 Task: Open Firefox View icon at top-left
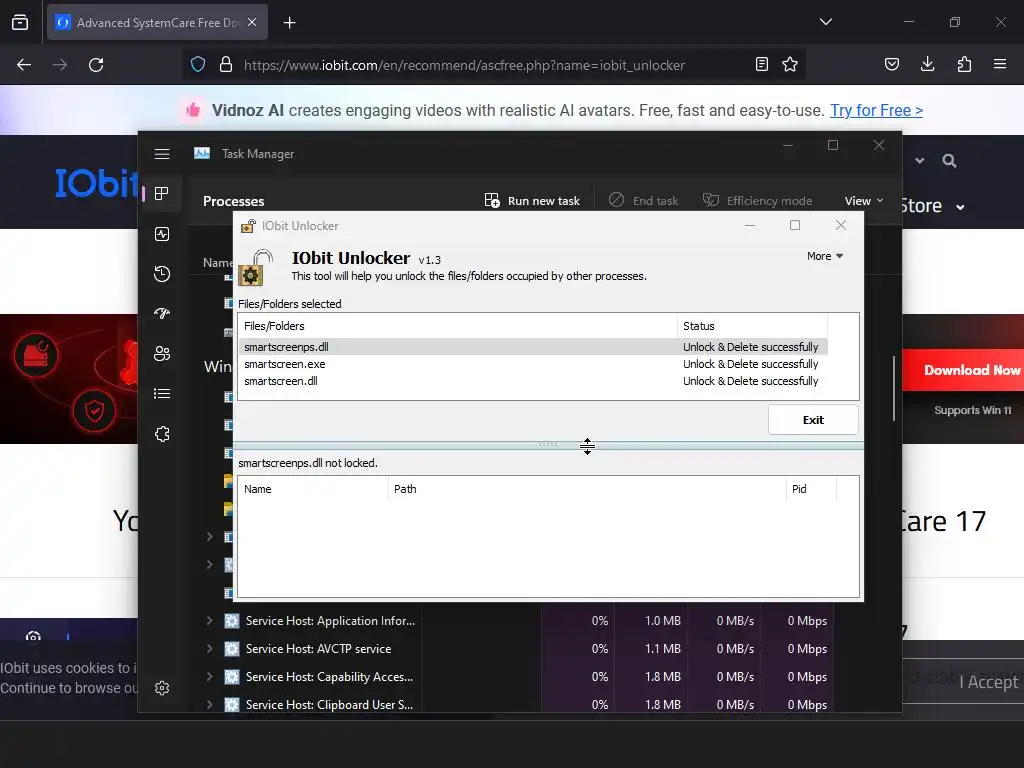tap(20, 22)
